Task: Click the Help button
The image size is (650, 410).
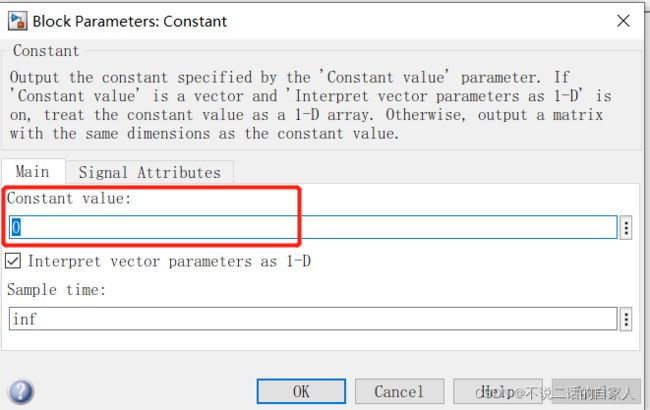Action: coord(497,391)
